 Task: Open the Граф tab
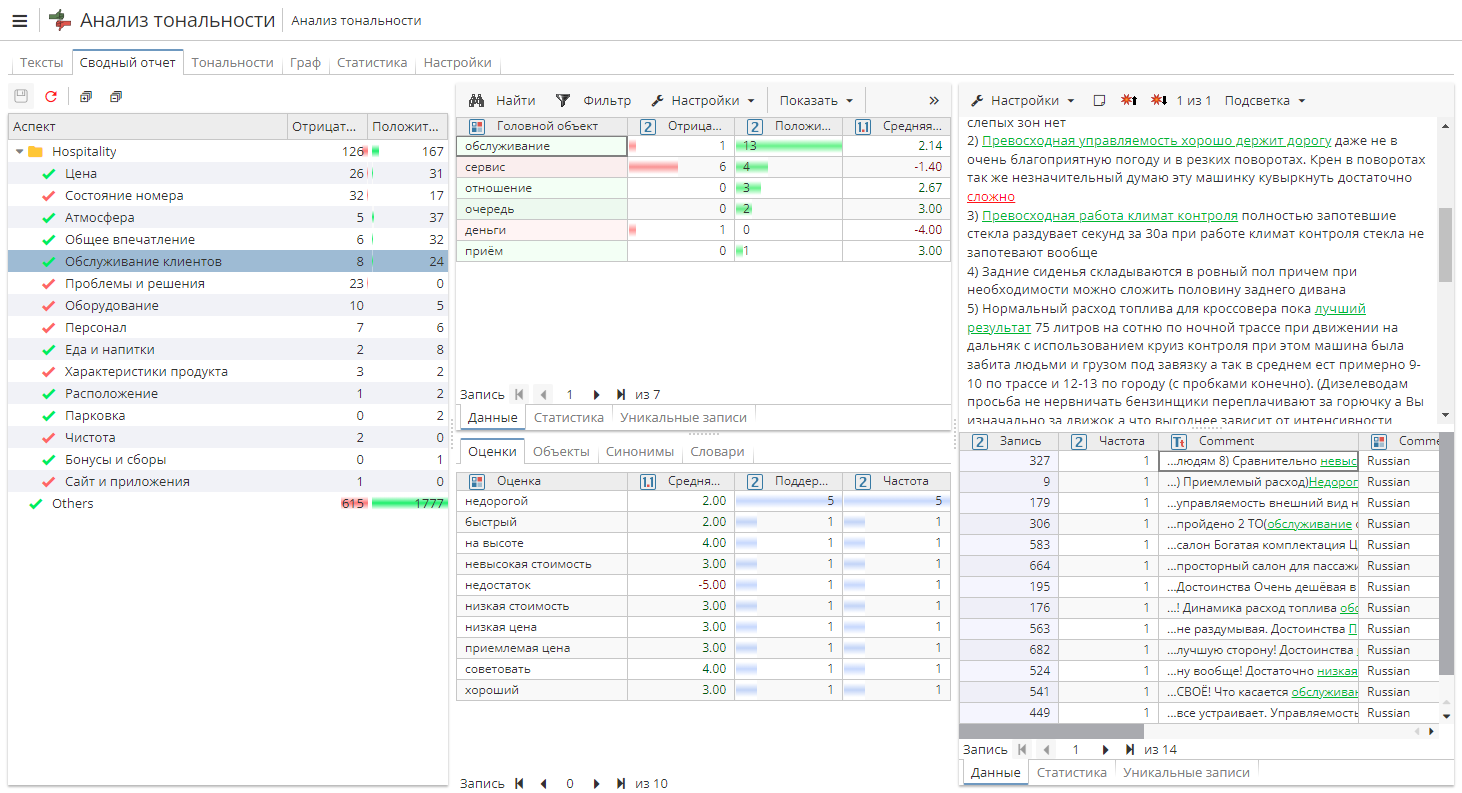(305, 62)
